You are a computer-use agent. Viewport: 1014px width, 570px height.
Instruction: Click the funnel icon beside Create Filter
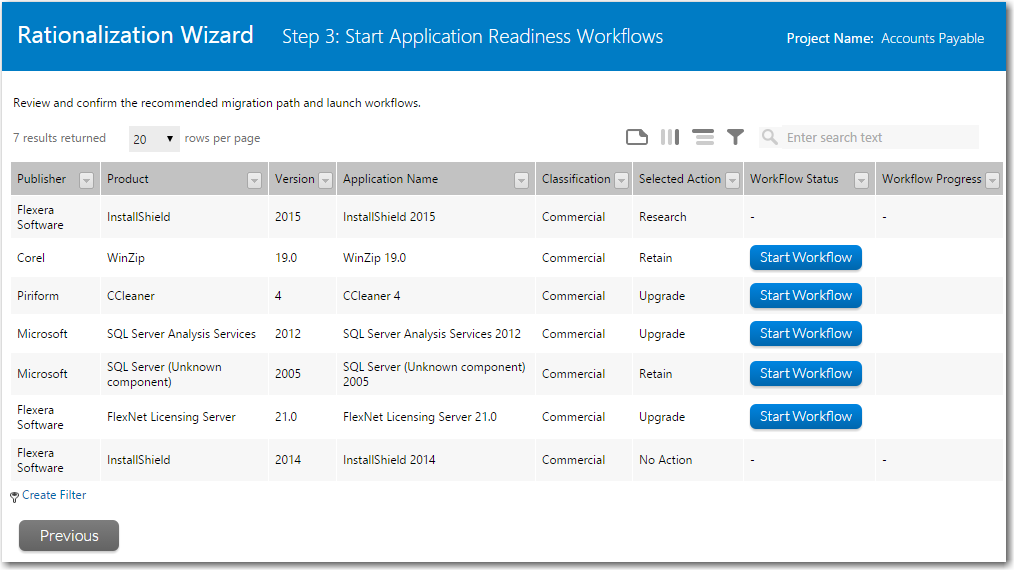[x=14, y=497]
